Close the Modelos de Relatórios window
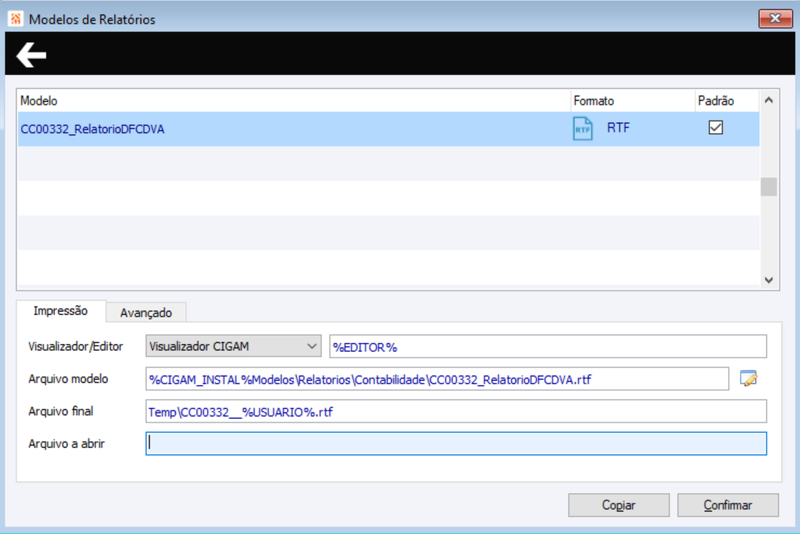The image size is (800, 534). [x=775, y=18]
